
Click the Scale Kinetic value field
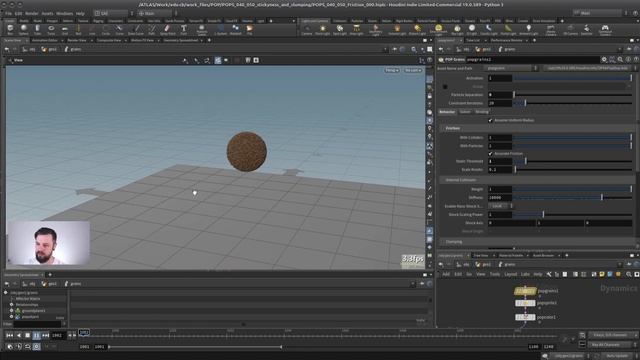[500, 169]
